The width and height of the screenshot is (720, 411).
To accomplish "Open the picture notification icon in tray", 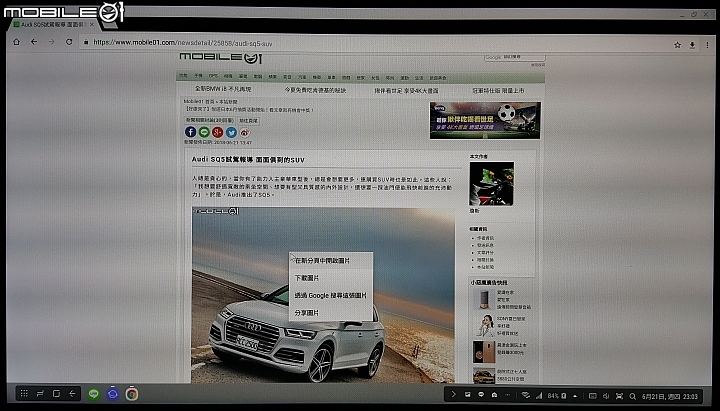I will point(467,394).
